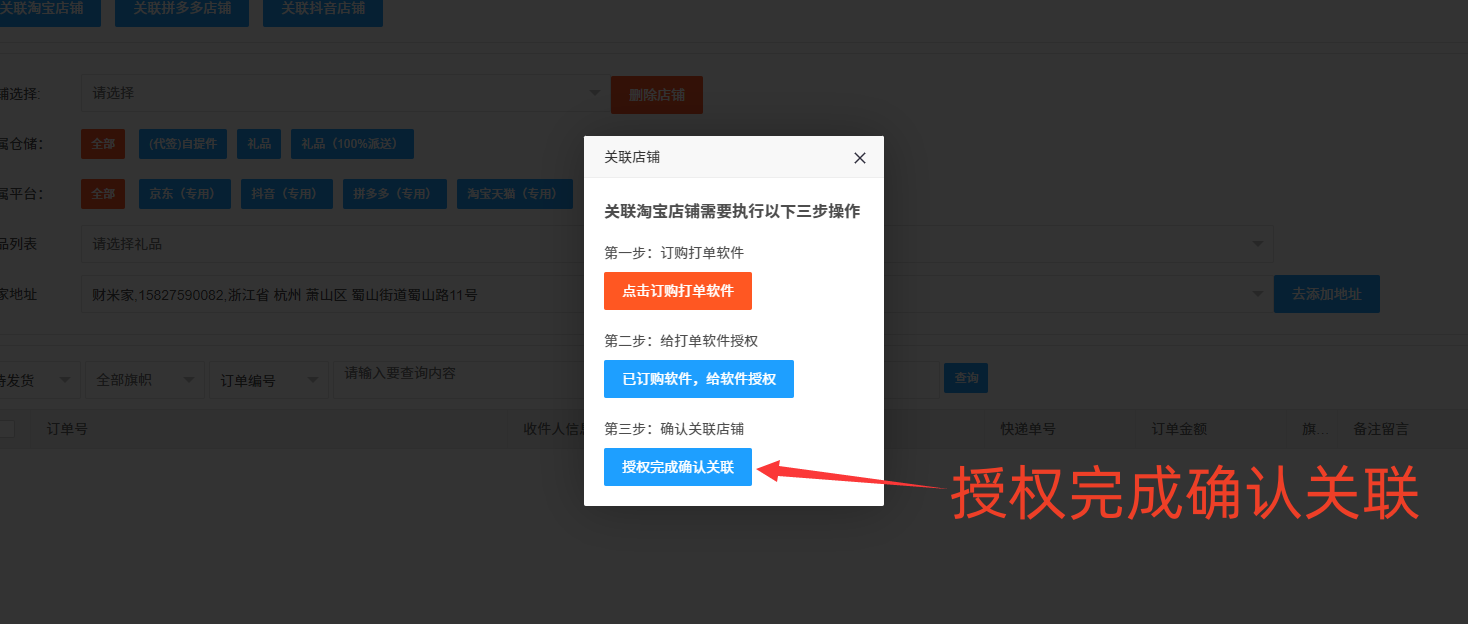Open the 关联拼多多店铺 tab button

point(182,9)
